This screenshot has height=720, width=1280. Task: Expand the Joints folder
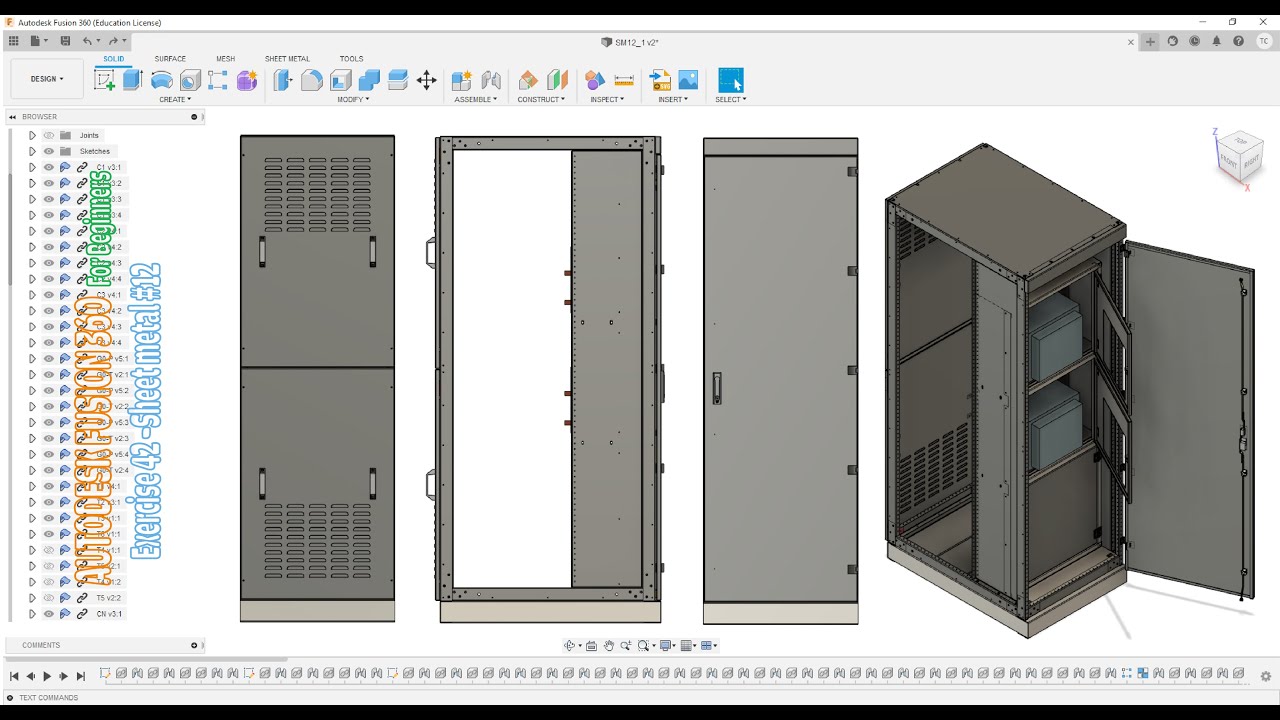[32, 135]
